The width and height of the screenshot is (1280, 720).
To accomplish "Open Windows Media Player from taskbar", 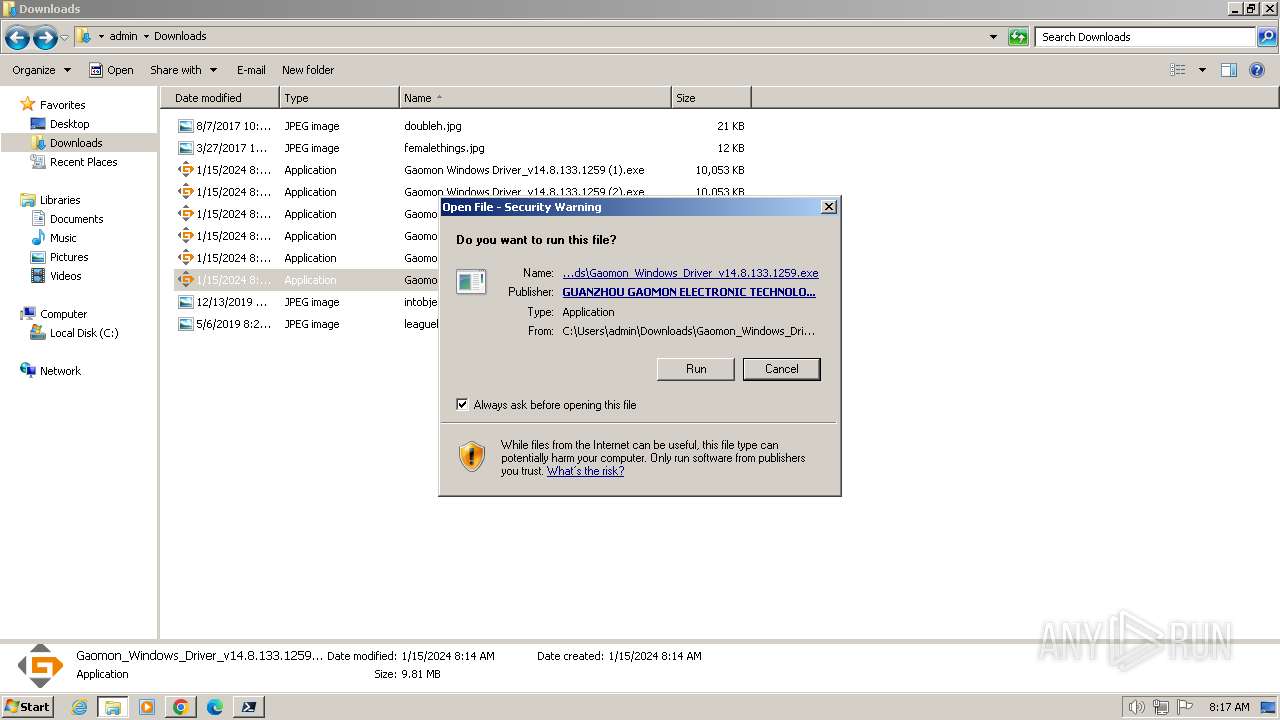I will [147, 707].
